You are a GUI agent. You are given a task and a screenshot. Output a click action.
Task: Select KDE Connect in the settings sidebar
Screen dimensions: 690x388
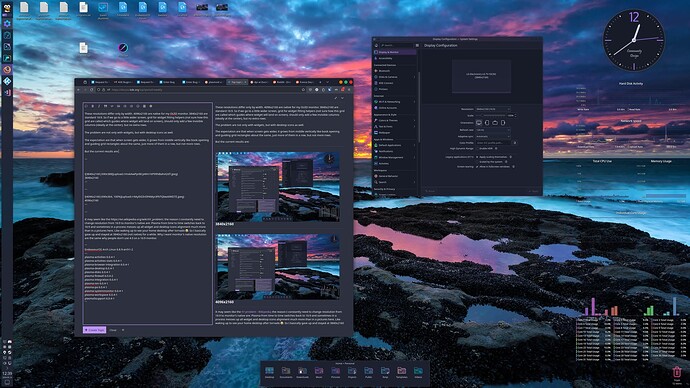pos(395,83)
